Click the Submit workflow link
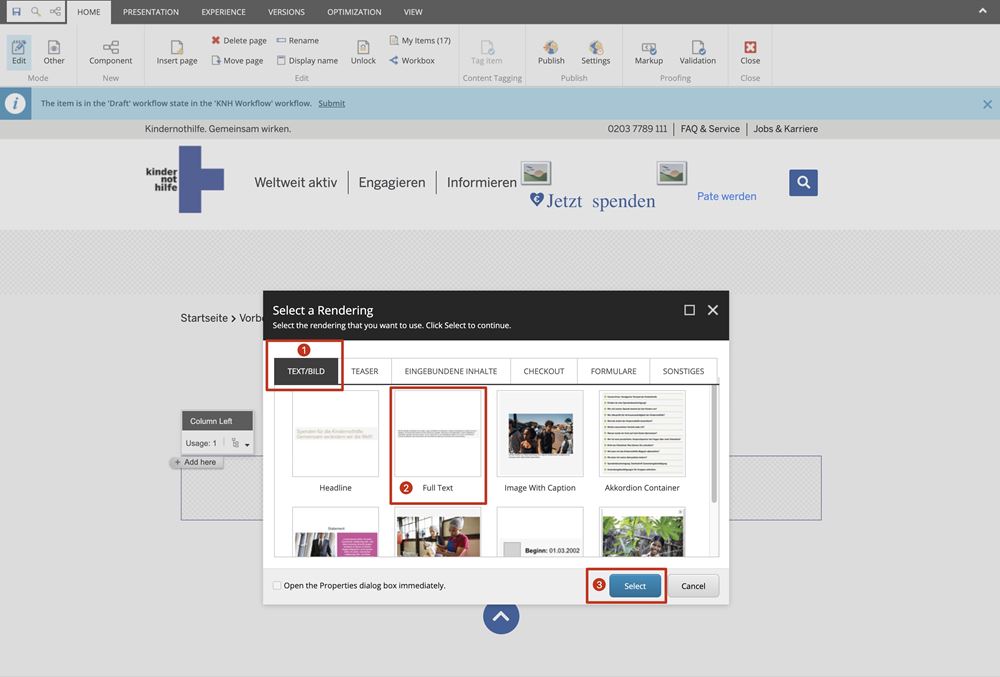 click(x=332, y=103)
